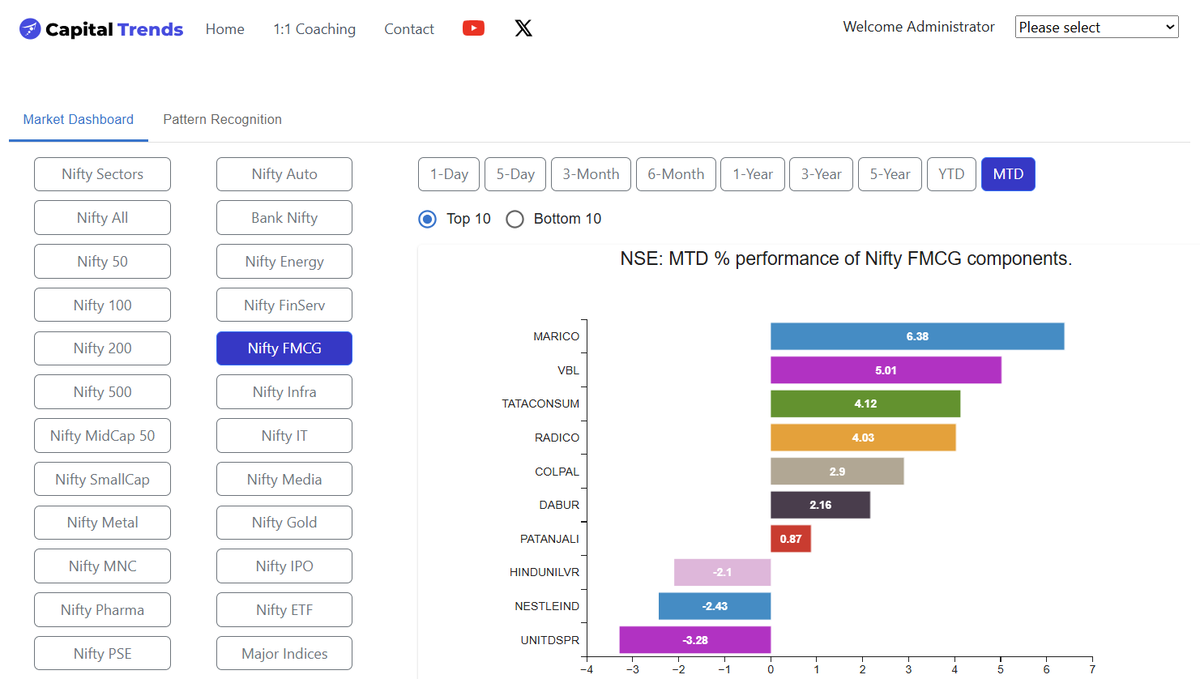
Task: Click the UNITDSPR -3.28 chart bar
Action: (x=695, y=640)
